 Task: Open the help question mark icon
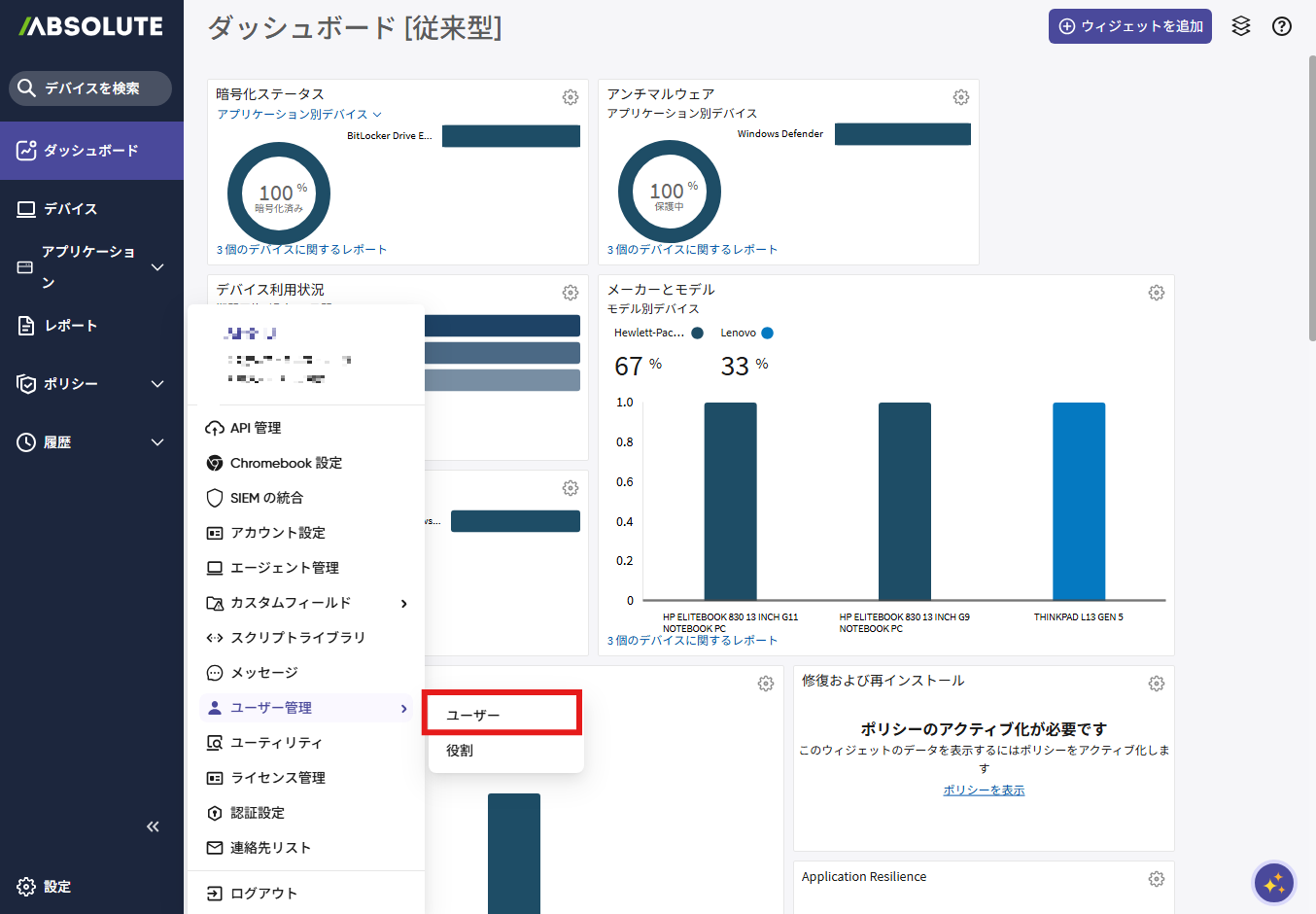(x=1281, y=26)
